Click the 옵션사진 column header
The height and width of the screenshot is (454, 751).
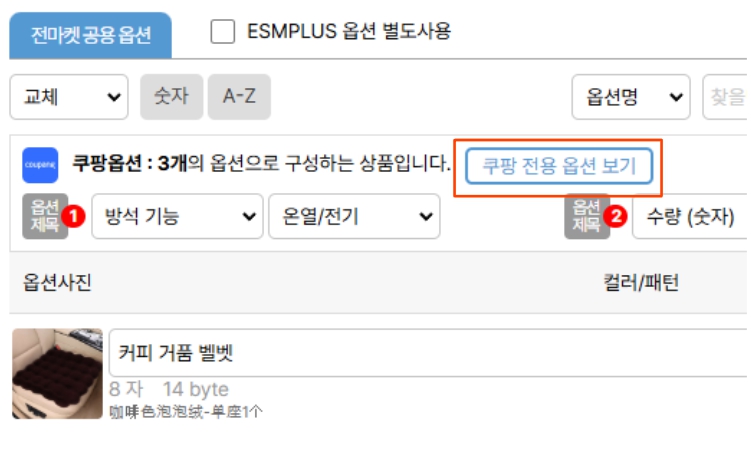coord(57,282)
